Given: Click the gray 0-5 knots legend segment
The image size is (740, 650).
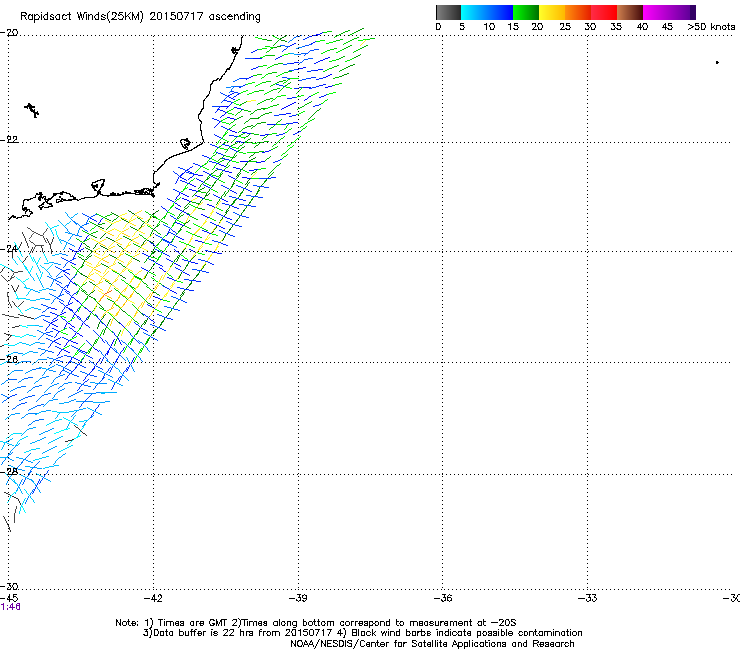Looking at the screenshot, I should pos(448,12).
